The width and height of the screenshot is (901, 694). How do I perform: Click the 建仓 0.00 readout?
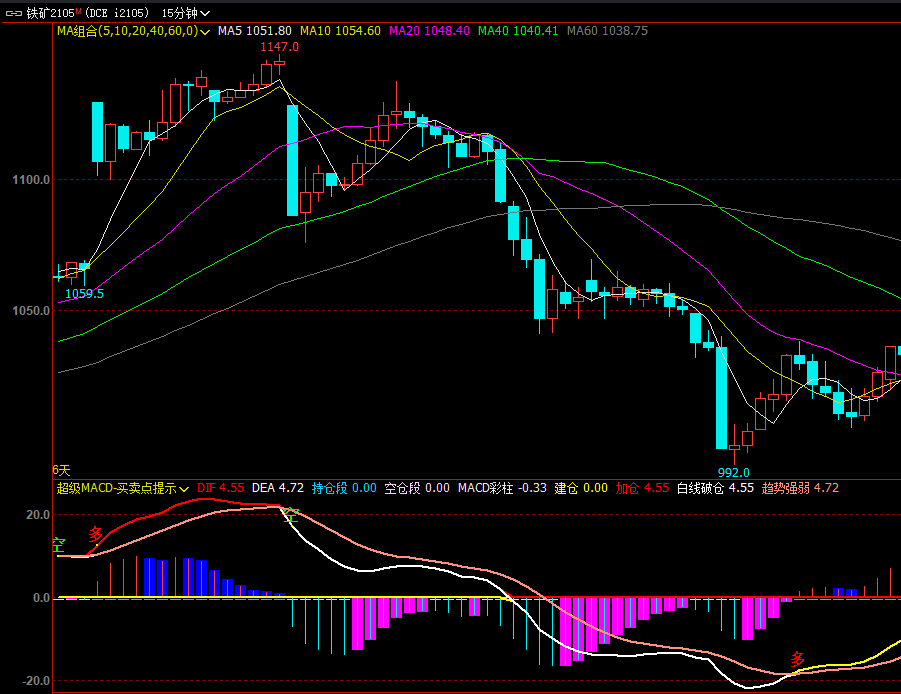pos(581,488)
